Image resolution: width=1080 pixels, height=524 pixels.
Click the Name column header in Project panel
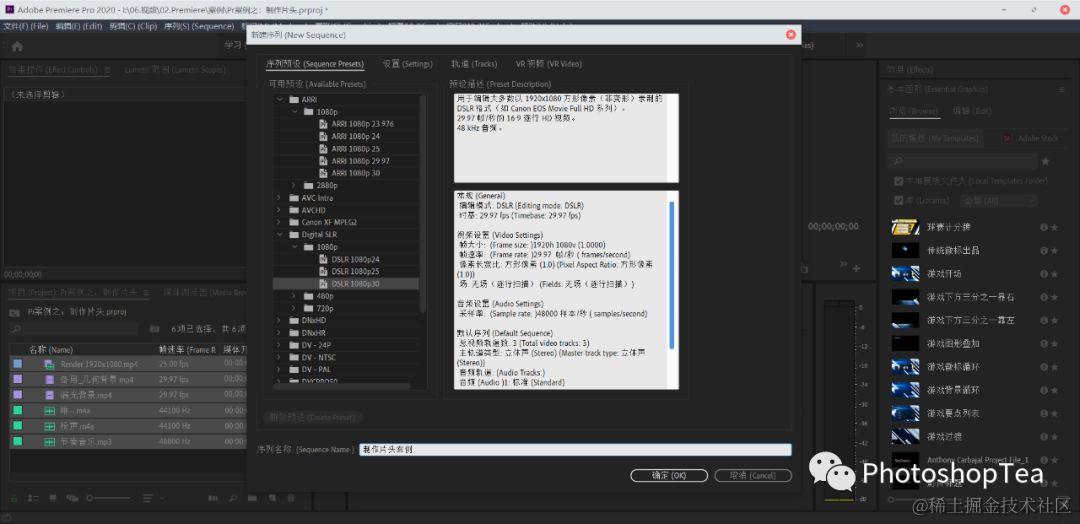click(51, 350)
